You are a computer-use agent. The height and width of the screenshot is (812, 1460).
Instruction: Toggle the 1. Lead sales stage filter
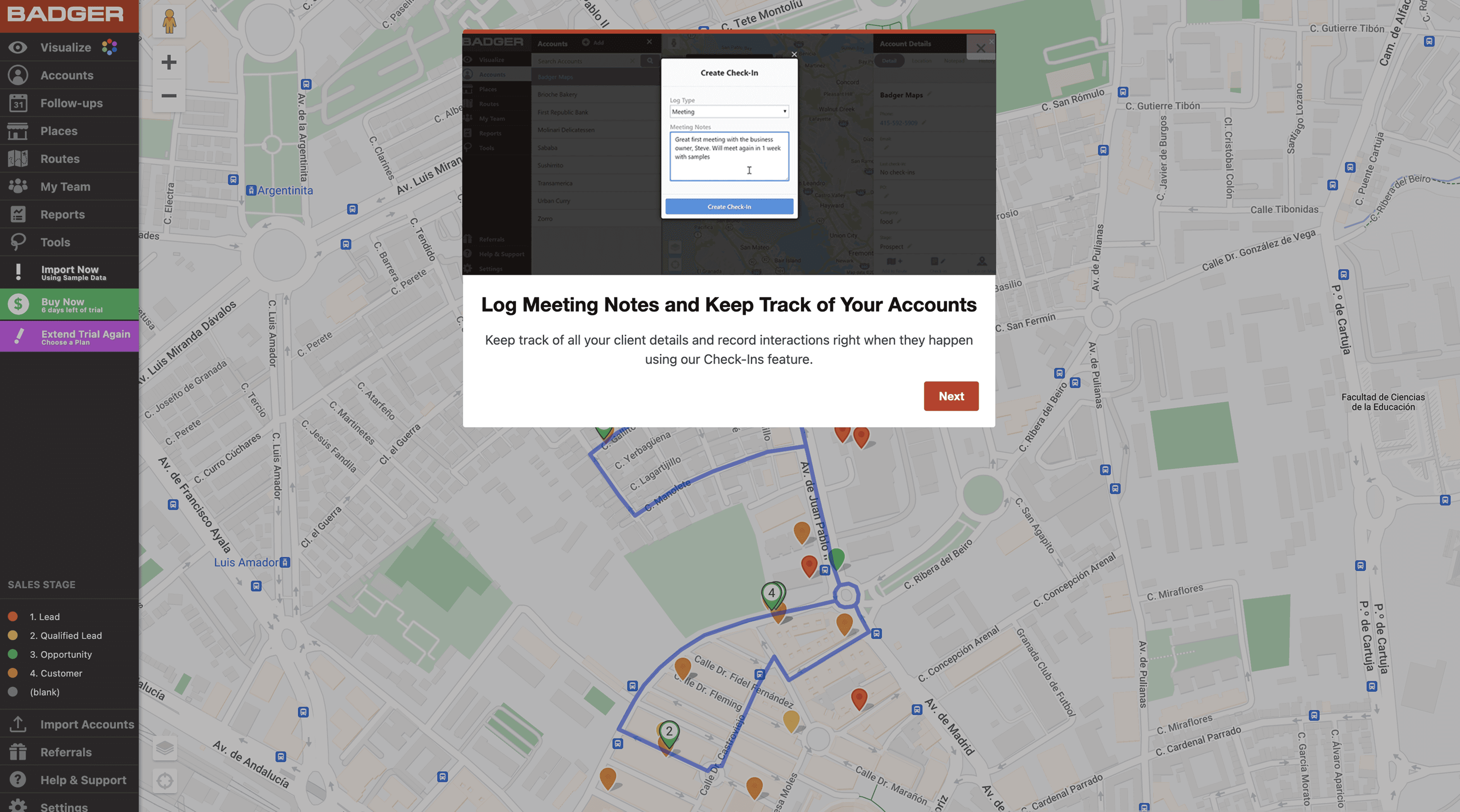[44, 616]
